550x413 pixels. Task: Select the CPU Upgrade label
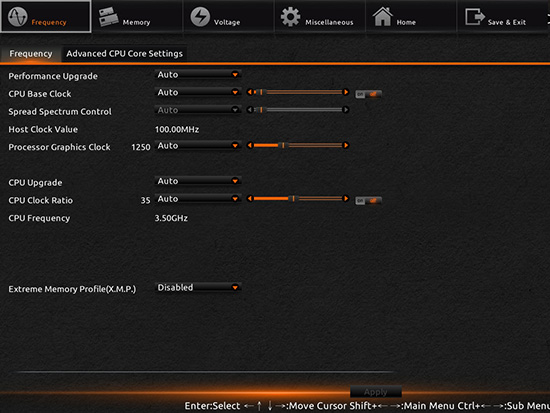35,183
